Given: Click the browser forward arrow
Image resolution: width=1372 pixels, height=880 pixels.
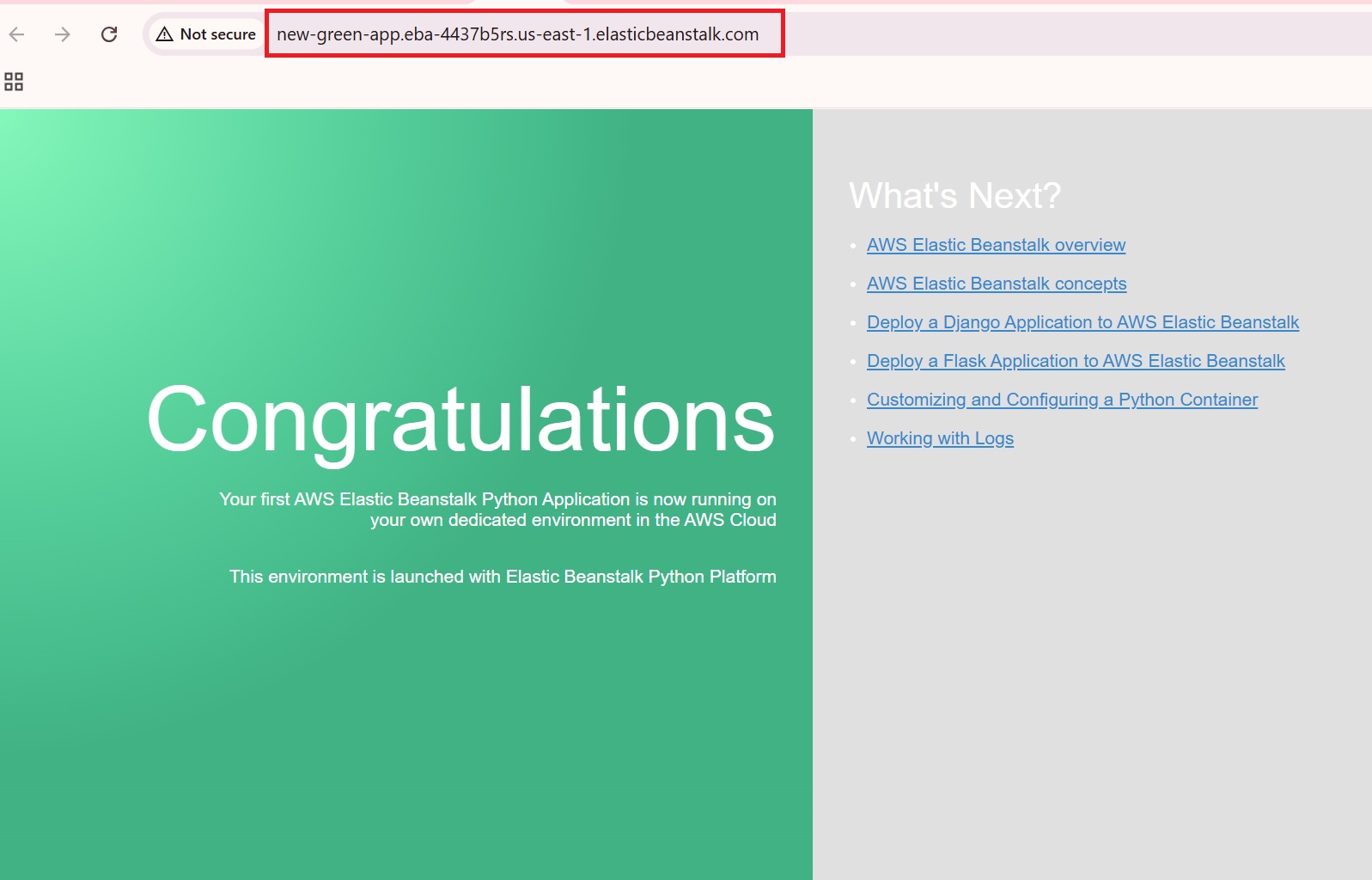Looking at the screenshot, I should 63,34.
